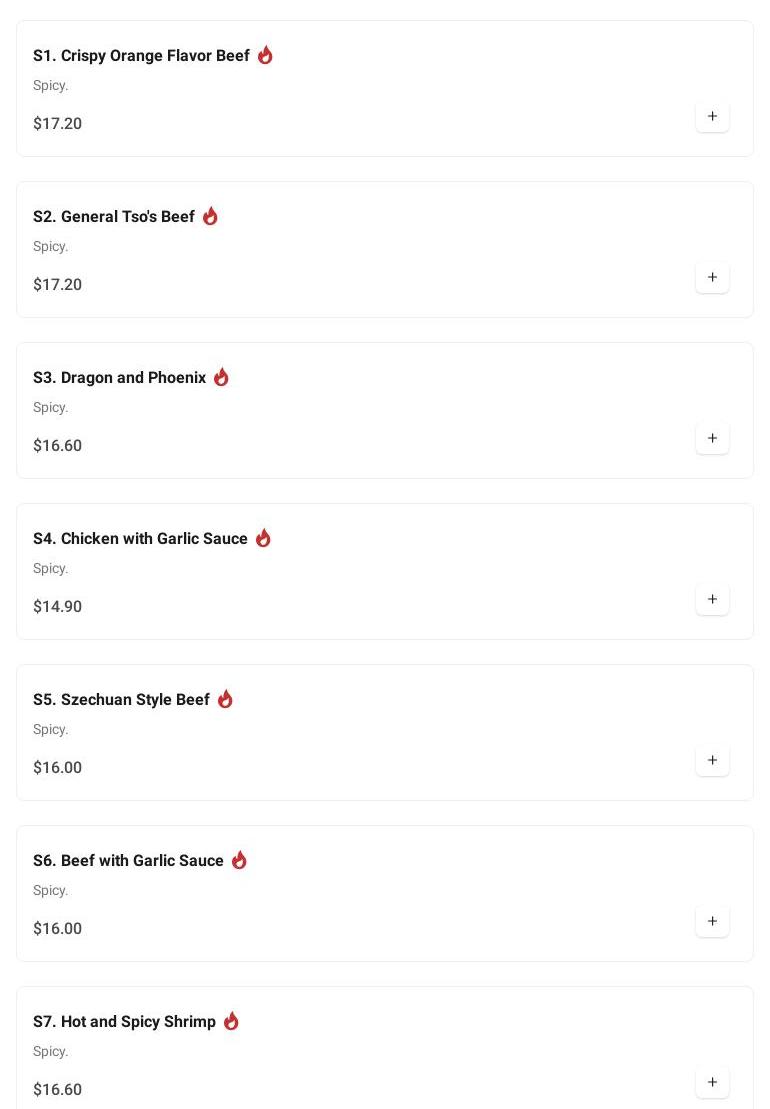Add S2 General Tso's Beef to order
The image size is (770, 1109).
(x=712, y=278)
